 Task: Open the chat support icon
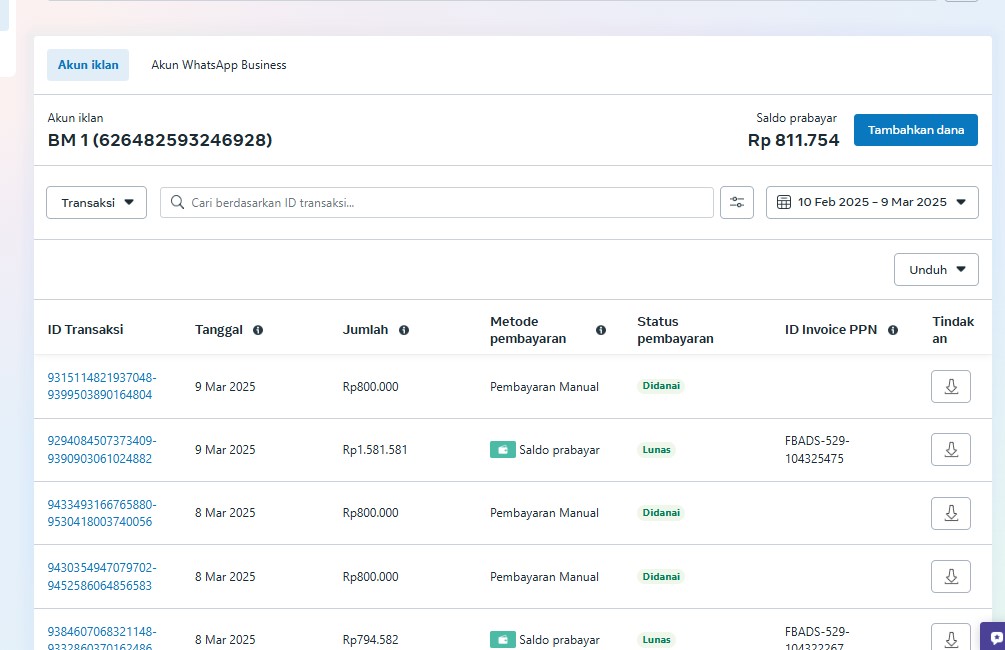996,637
